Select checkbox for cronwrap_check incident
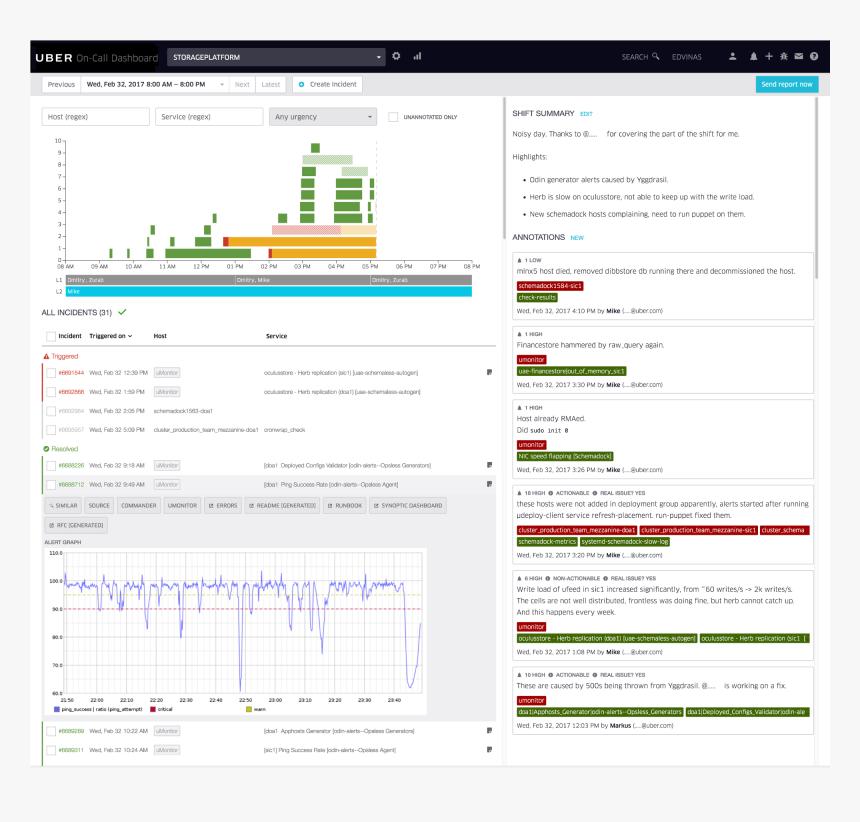860x822 pixels. point(51,430)
